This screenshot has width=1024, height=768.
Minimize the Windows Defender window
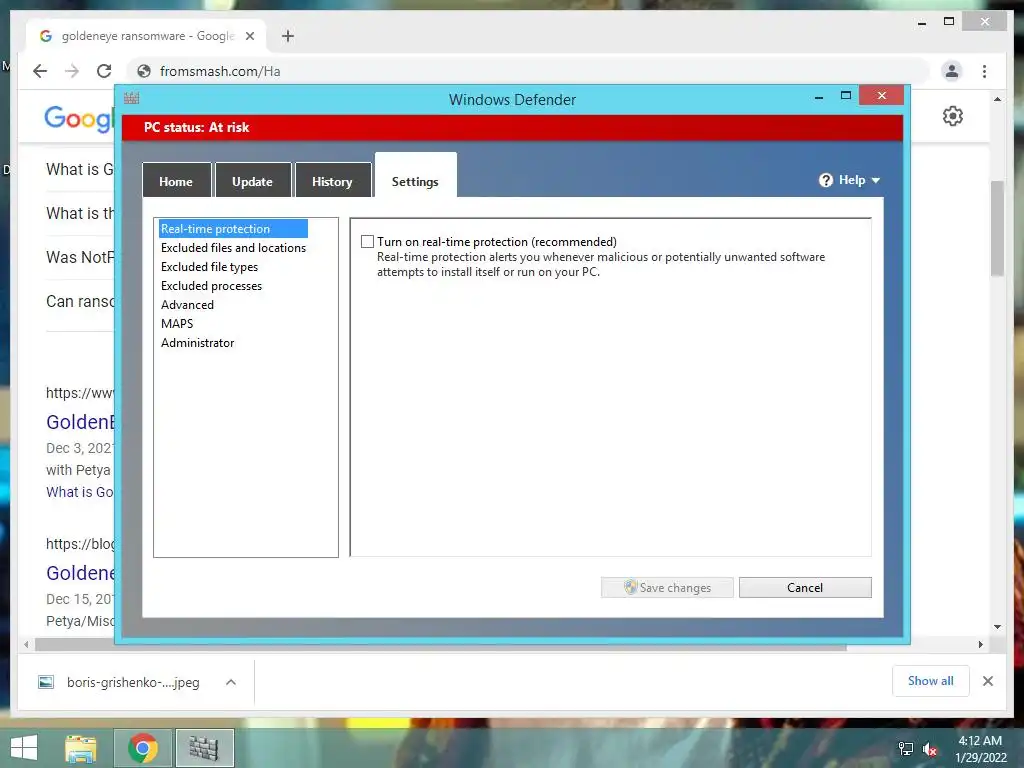tap(818, 97)
